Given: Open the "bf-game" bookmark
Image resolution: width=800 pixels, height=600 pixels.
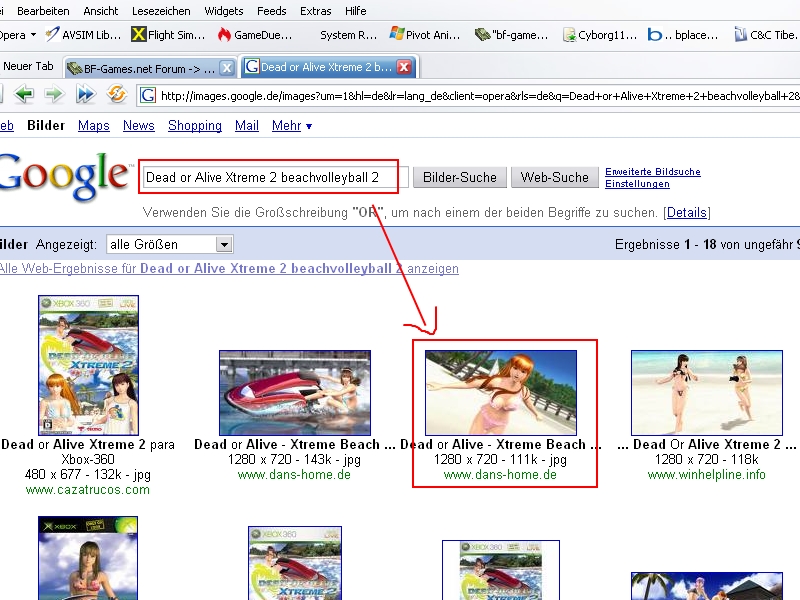Looking at the screenshot, I should [512, 35].
